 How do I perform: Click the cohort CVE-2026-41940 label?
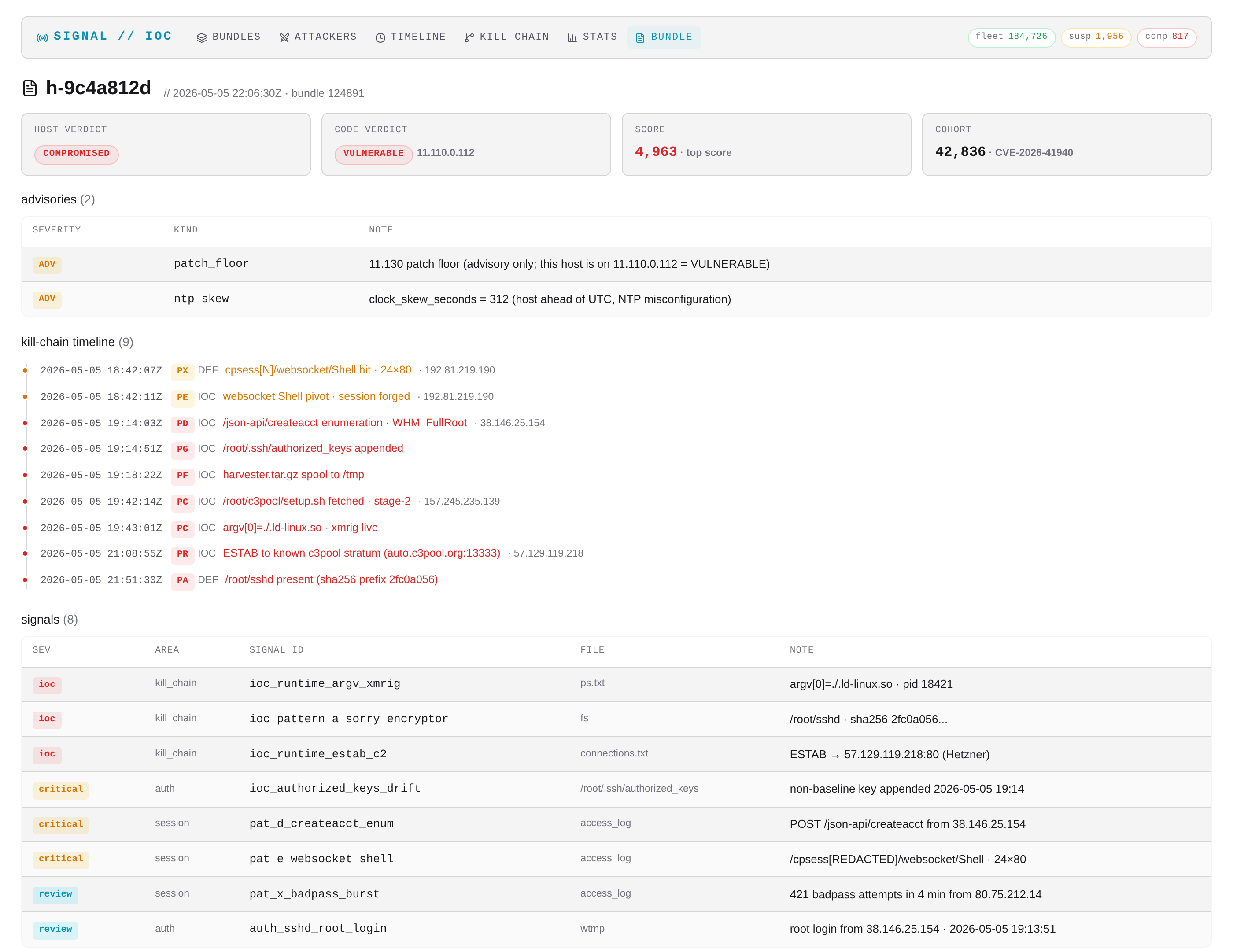(x=1034, y=152)
